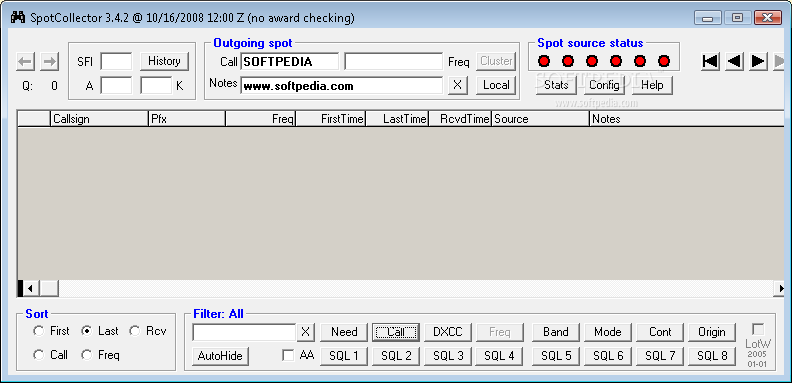Clear outgoing spot notes with X button
The image size is (792, 383).
pyautogui.click(x=458, y=85)
